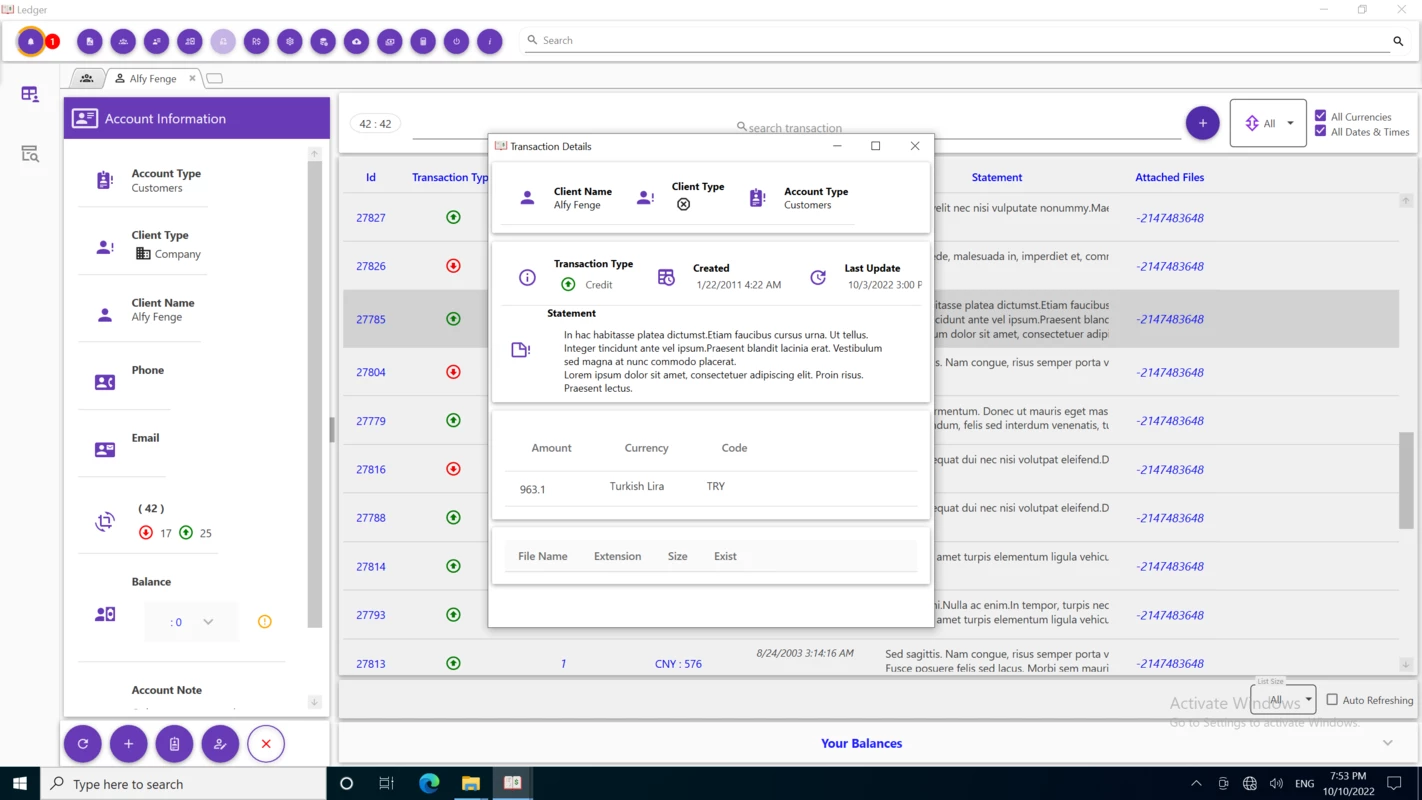The height and width of the screenshot is (800, 1422).
Task: Open transaction Id 27804 link
Action: (x=371, y=372)
